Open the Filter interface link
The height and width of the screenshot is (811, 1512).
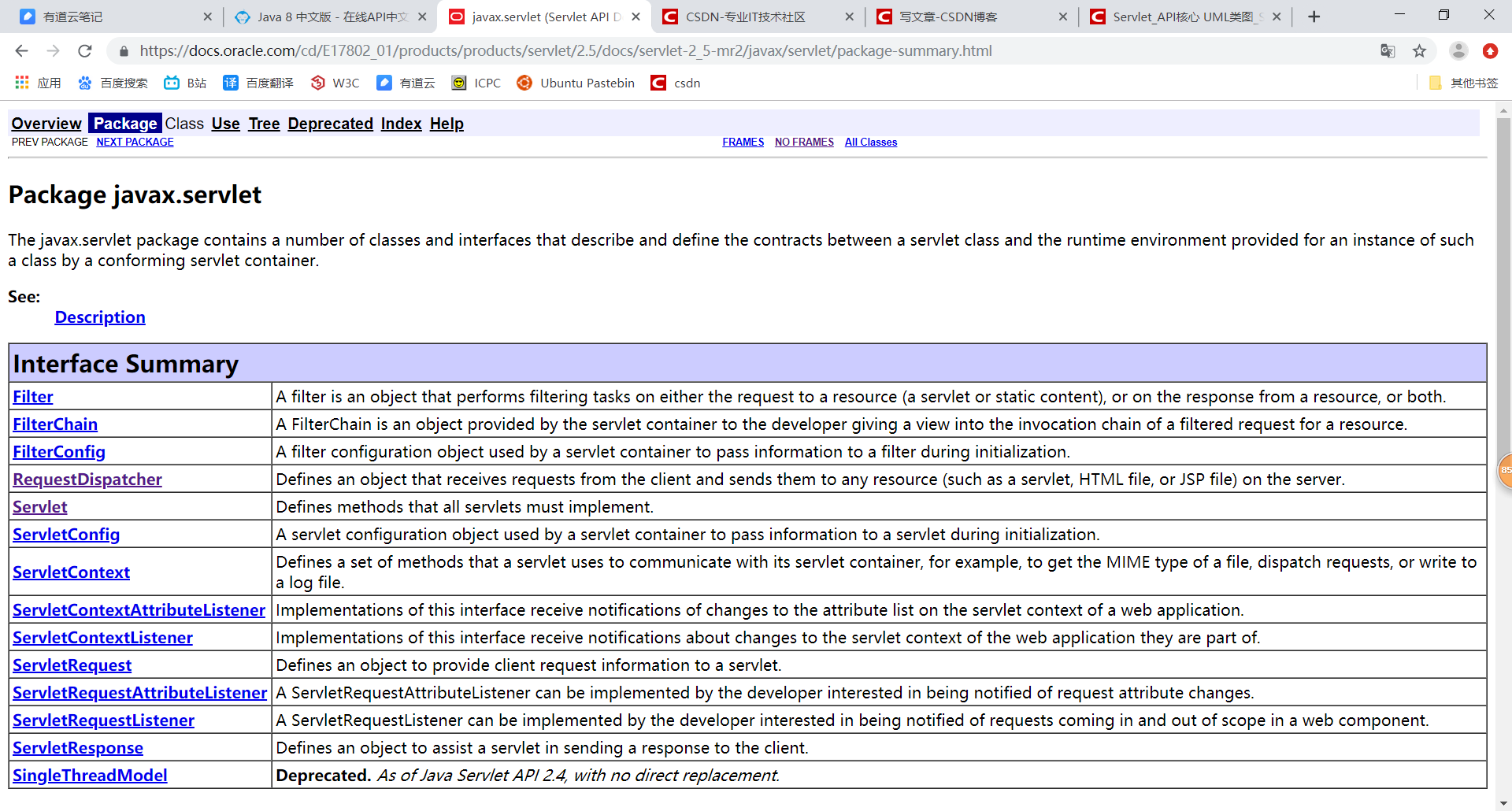pyautogui.click(x=32, y=397)
